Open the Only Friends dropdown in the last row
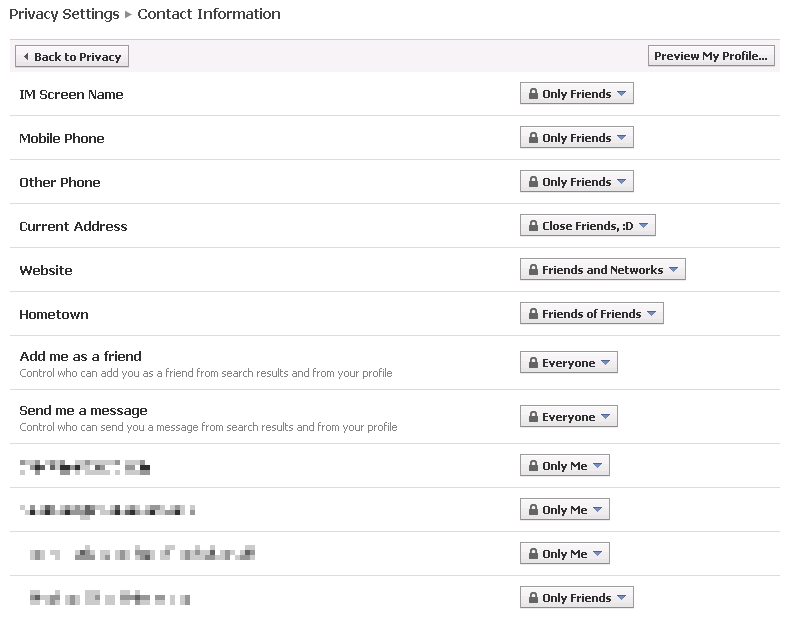The width and height of the screenshot is (785, 623). click(x=576, y=598)
